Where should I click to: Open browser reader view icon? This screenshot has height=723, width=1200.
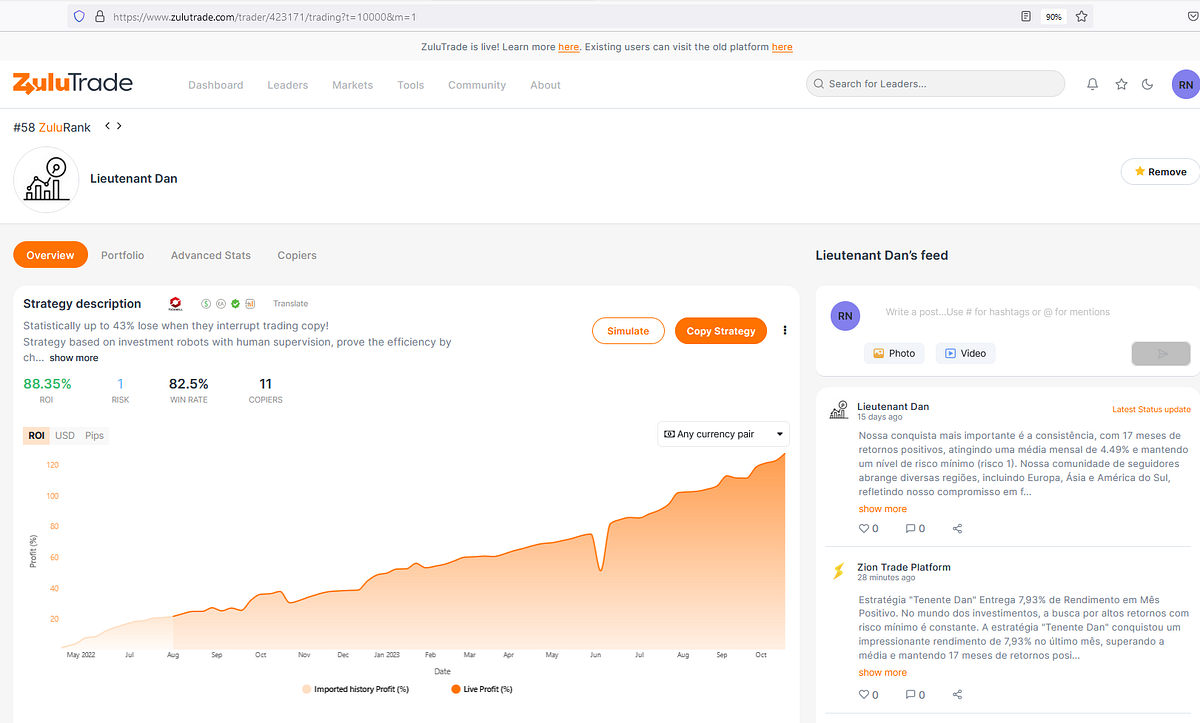(1026, 17)
